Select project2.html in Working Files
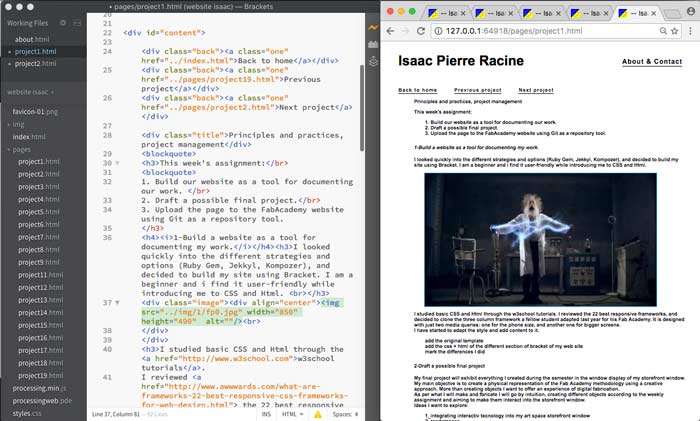This screenshot has height=421, width=700. pos(35,63)
